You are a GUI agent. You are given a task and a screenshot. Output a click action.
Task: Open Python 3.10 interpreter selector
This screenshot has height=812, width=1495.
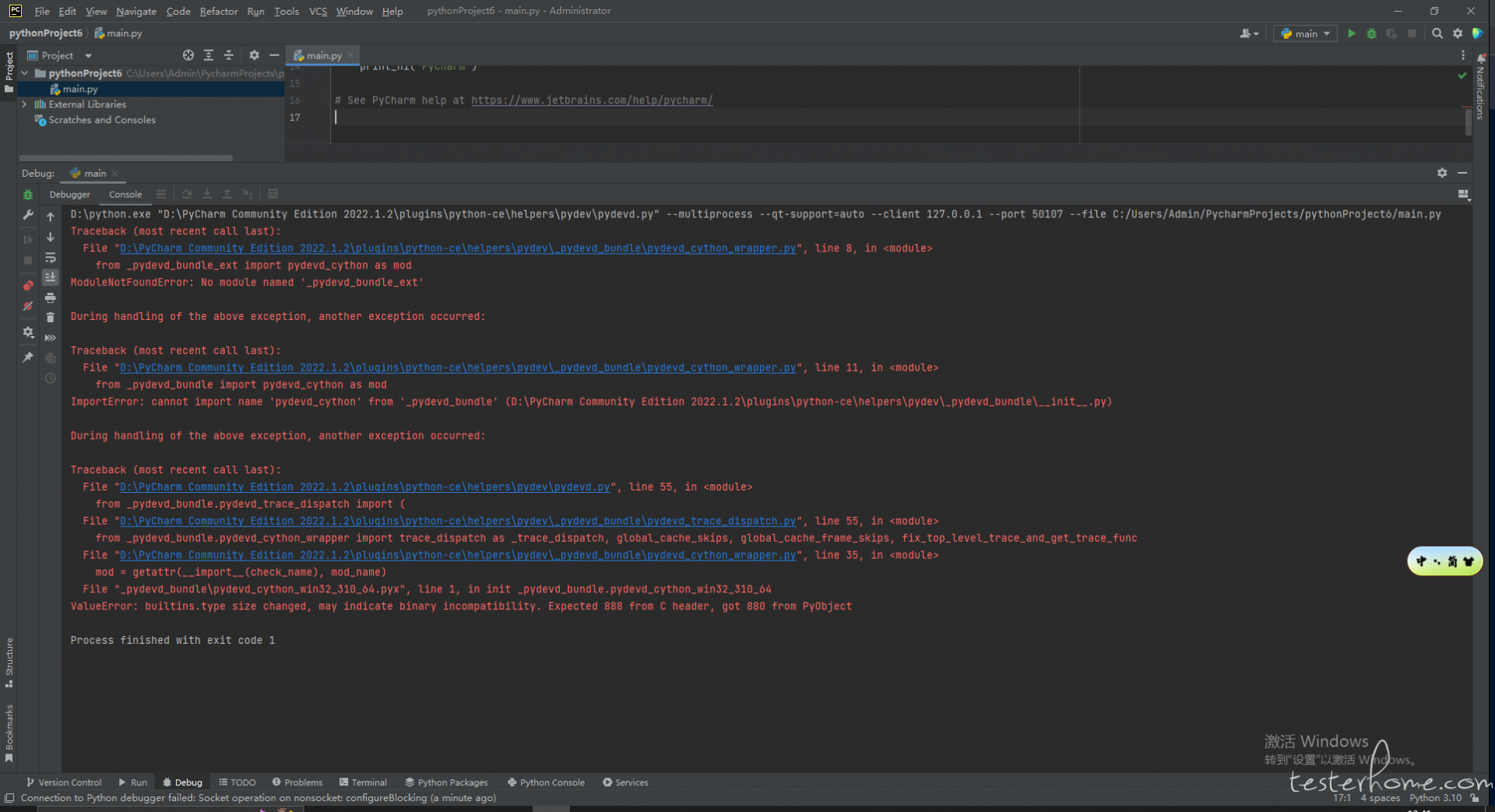coord(1435,798)
